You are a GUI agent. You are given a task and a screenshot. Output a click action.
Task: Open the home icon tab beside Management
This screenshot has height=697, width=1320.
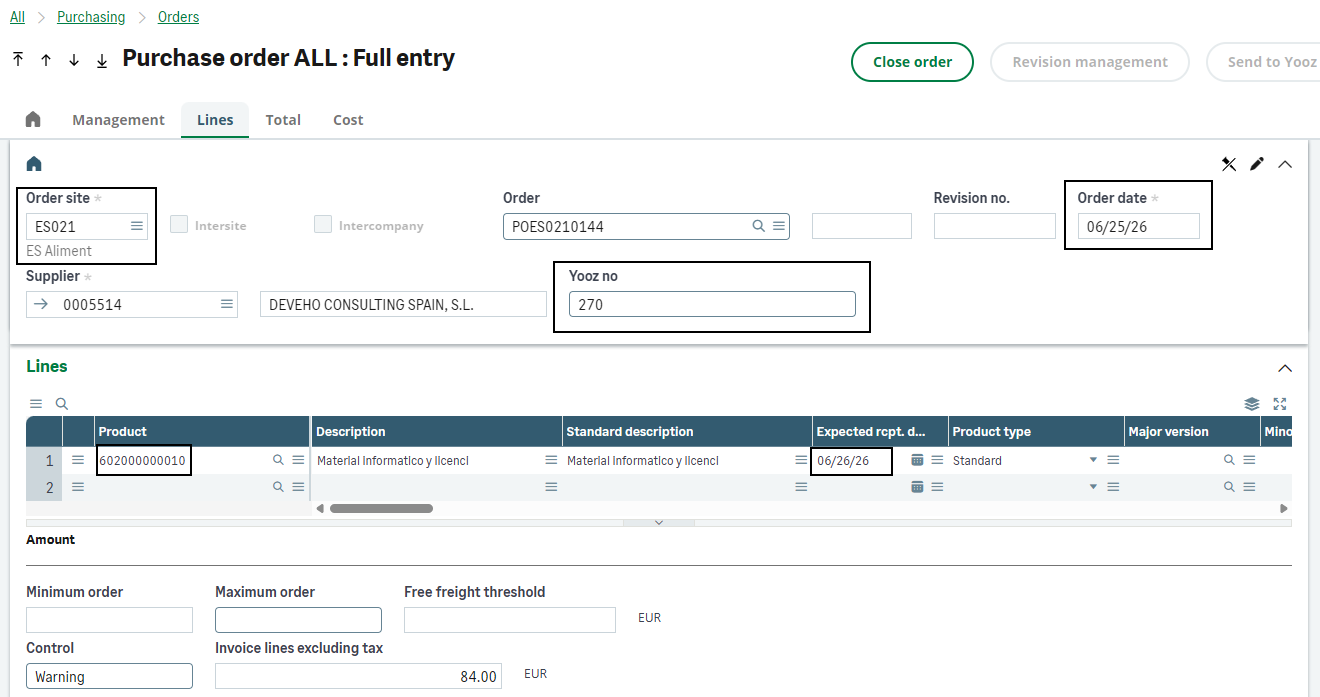point(33,119)
